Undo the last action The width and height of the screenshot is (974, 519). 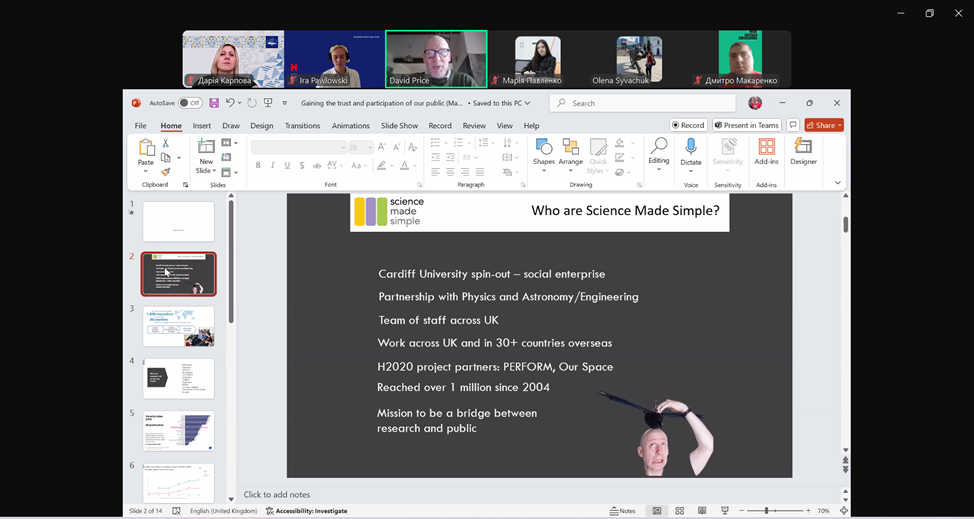230,103
